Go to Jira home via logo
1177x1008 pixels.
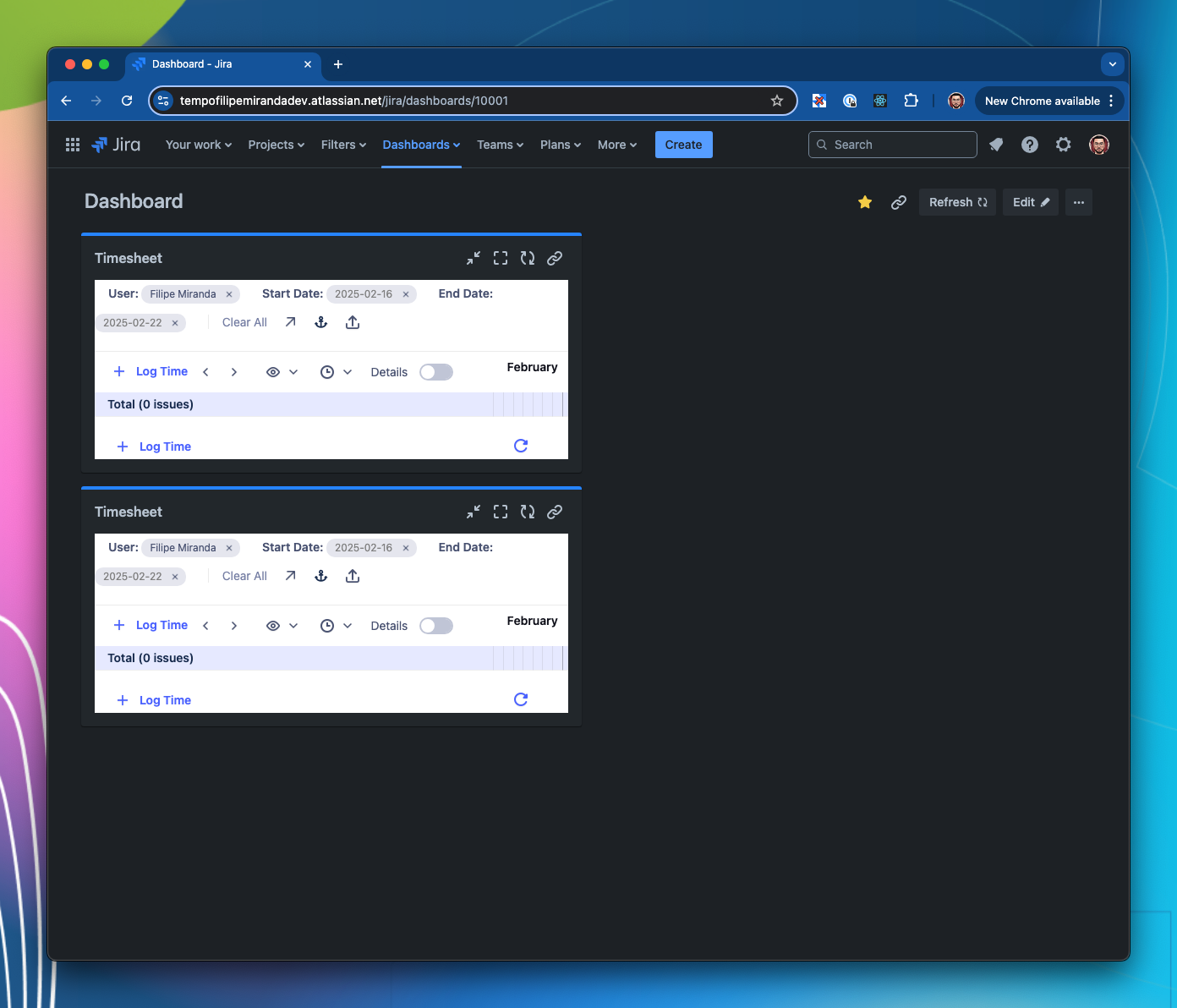tap(116, 145)
